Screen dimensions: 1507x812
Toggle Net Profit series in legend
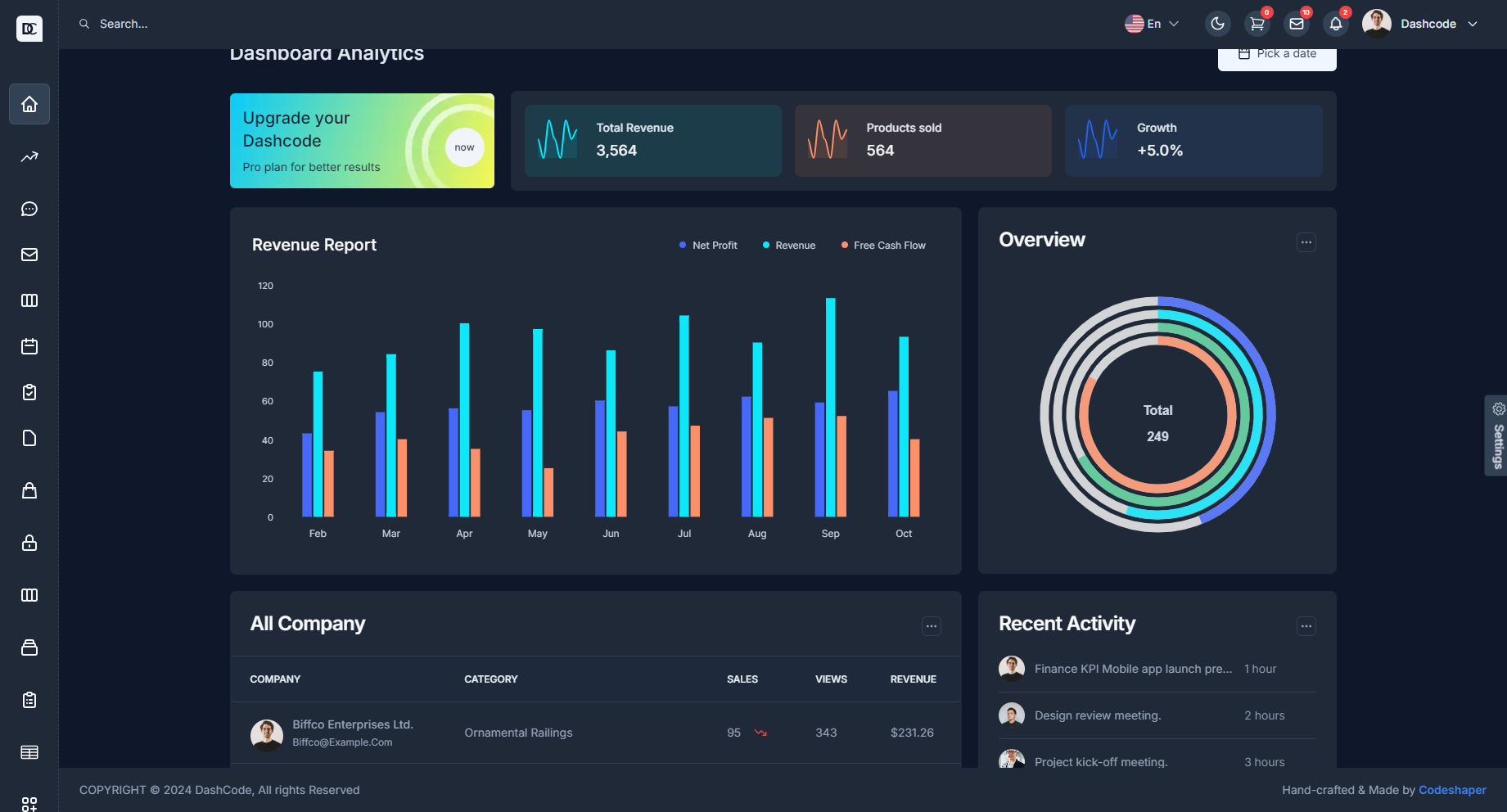708,246
